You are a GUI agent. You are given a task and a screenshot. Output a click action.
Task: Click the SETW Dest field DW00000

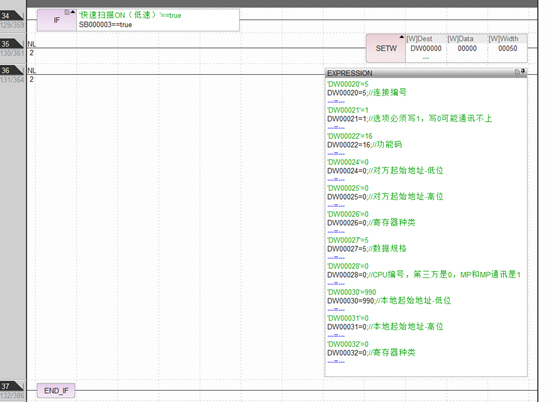tap(426, 48)
